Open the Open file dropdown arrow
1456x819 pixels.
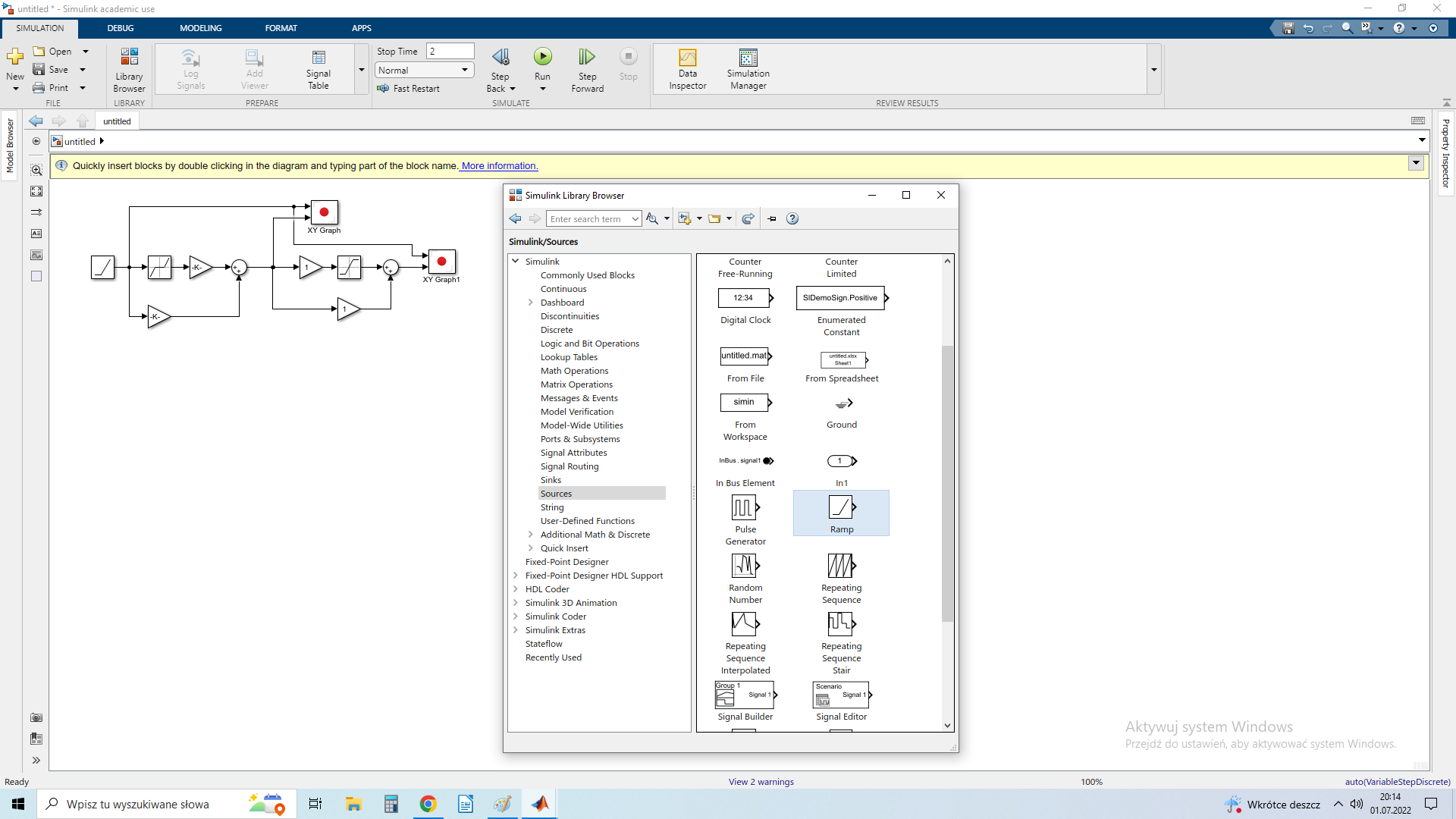[86, 52]
